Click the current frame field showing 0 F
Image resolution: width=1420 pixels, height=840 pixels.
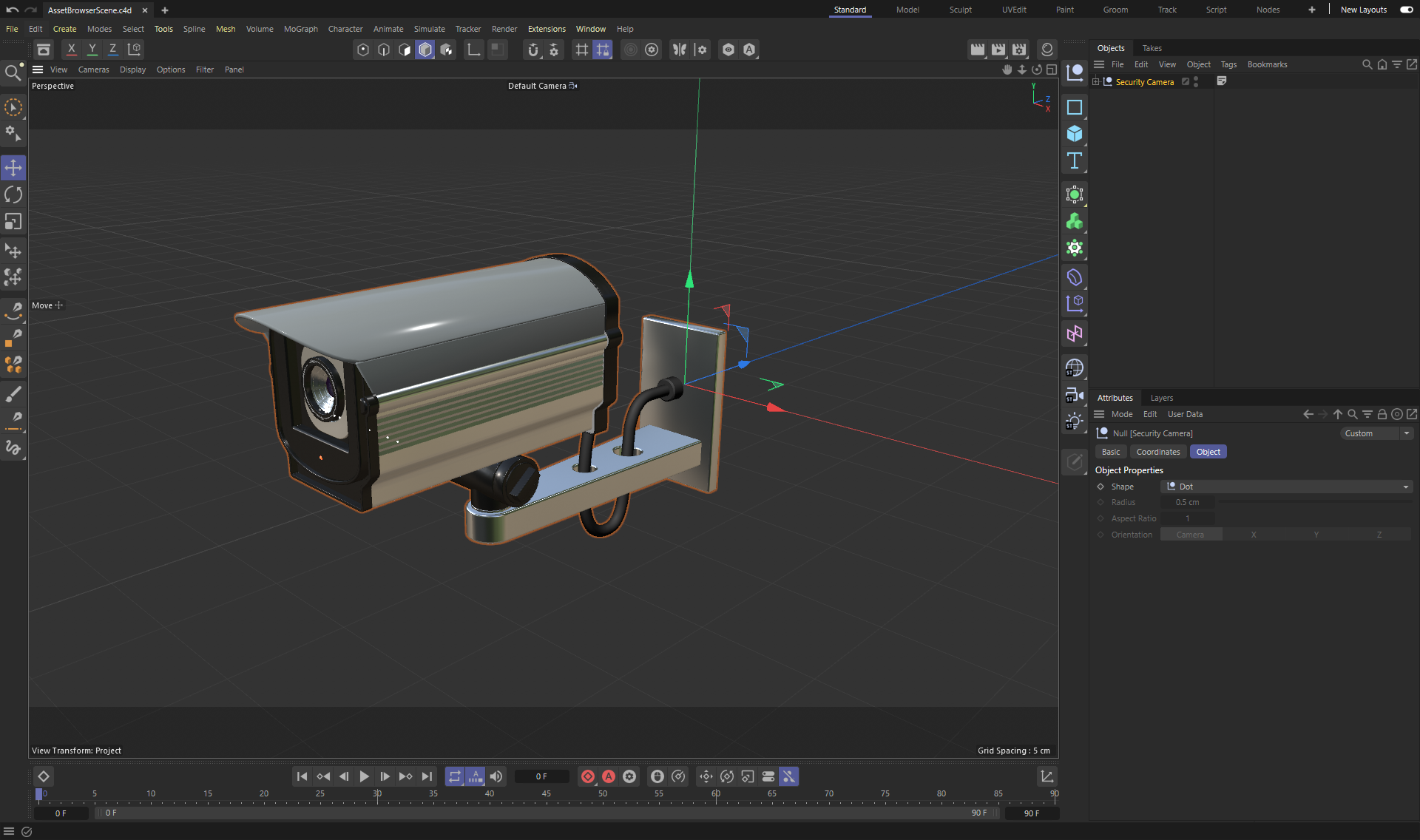(541, 776)
